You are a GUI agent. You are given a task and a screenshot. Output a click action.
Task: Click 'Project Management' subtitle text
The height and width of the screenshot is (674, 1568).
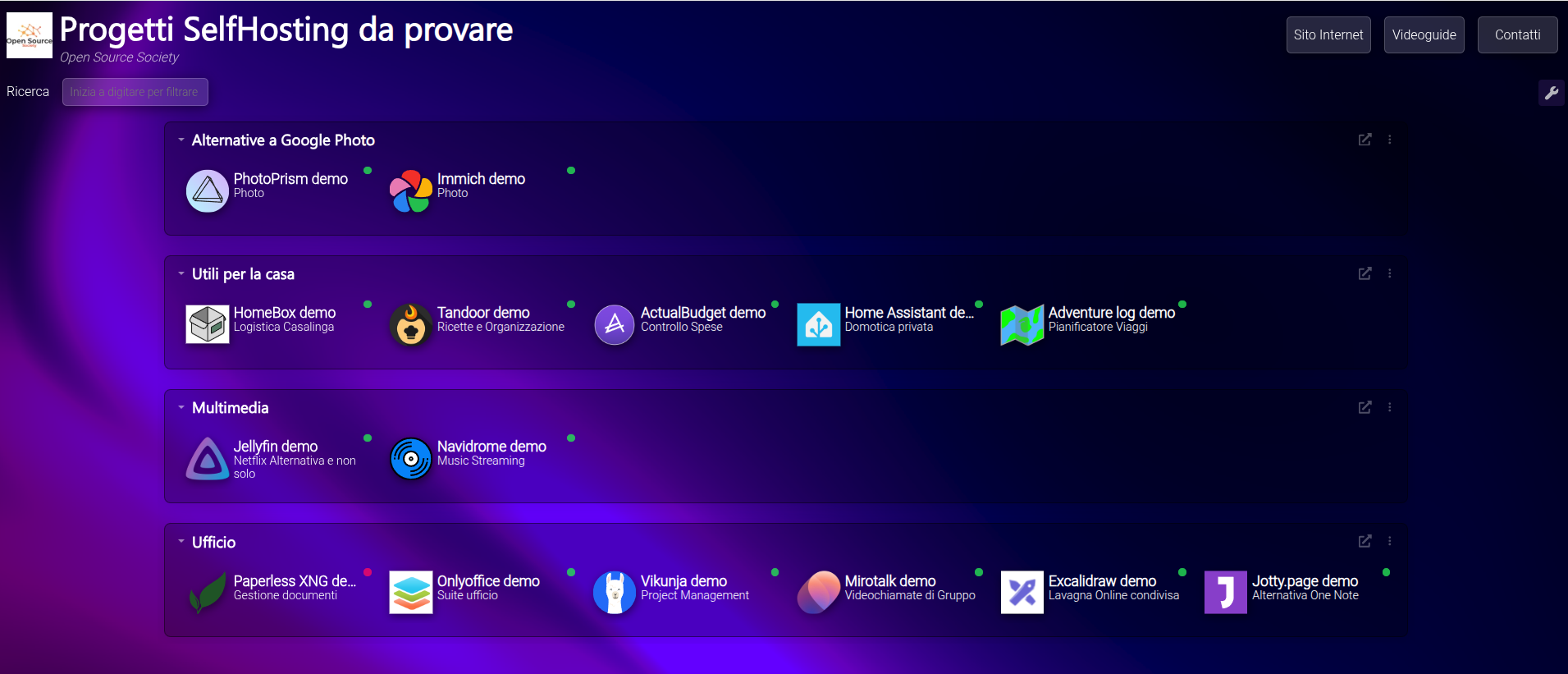[x=695, y=595]
